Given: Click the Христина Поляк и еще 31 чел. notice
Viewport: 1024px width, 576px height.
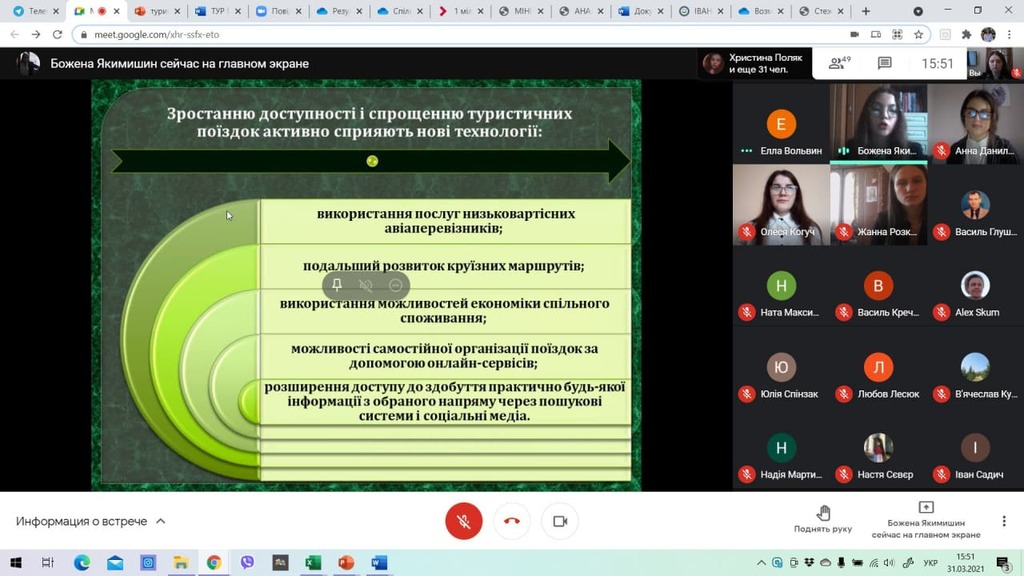Looking at the screenshot, I should [x=752, y=64].
